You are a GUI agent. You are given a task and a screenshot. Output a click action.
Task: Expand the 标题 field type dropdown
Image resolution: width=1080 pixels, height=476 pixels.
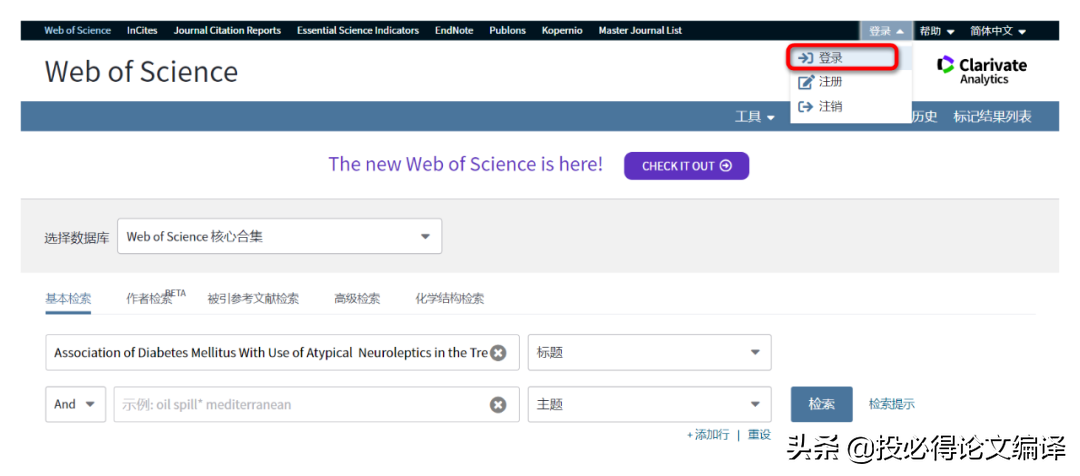tap(649, 353)
